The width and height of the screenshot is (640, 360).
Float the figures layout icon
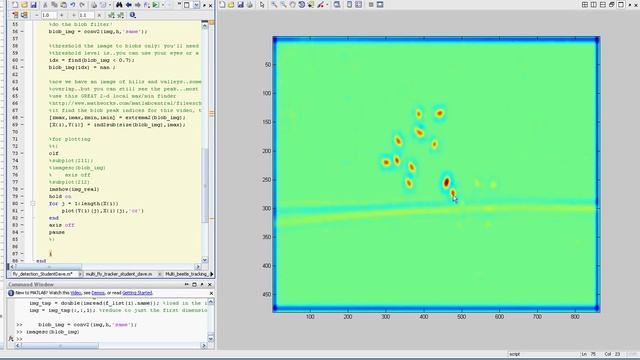pos(611,4)
